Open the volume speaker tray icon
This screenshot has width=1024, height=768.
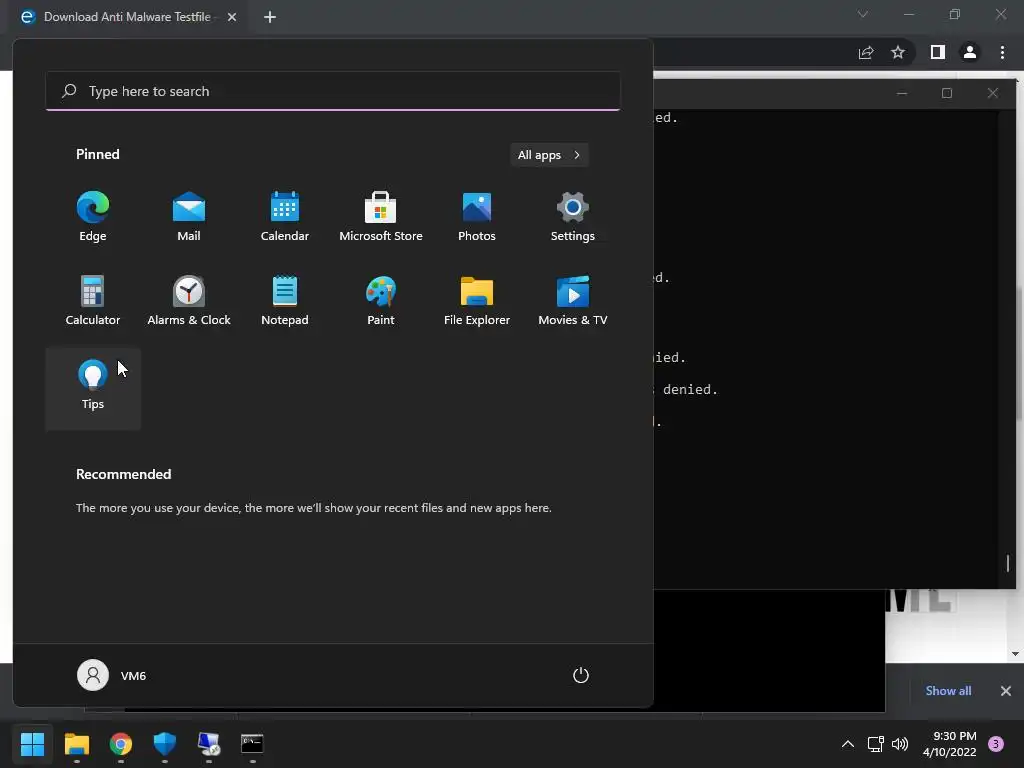pyautogui.click(x=900, y=744)
